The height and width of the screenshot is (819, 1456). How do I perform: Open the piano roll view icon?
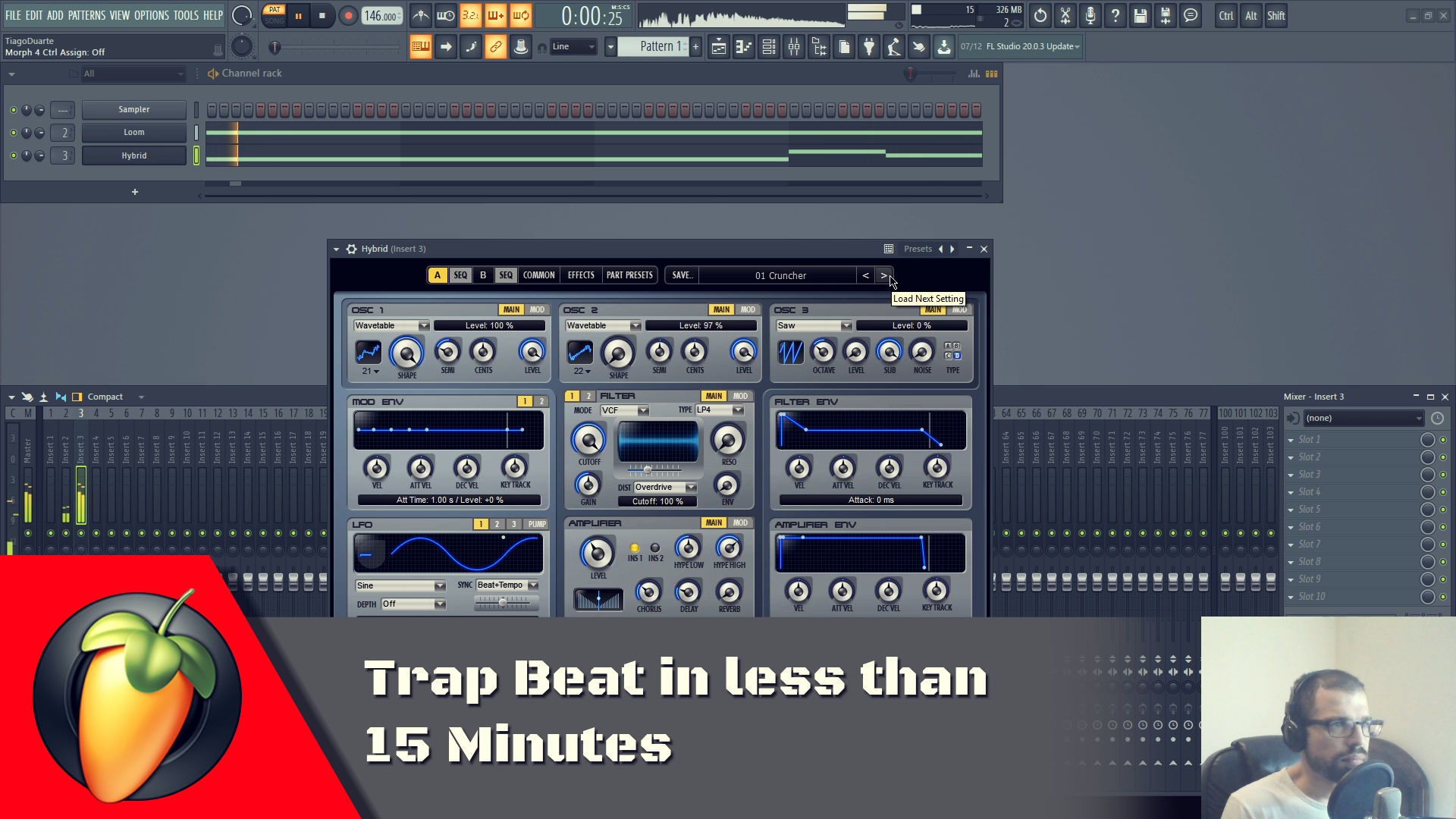click(x=744, y=47)
